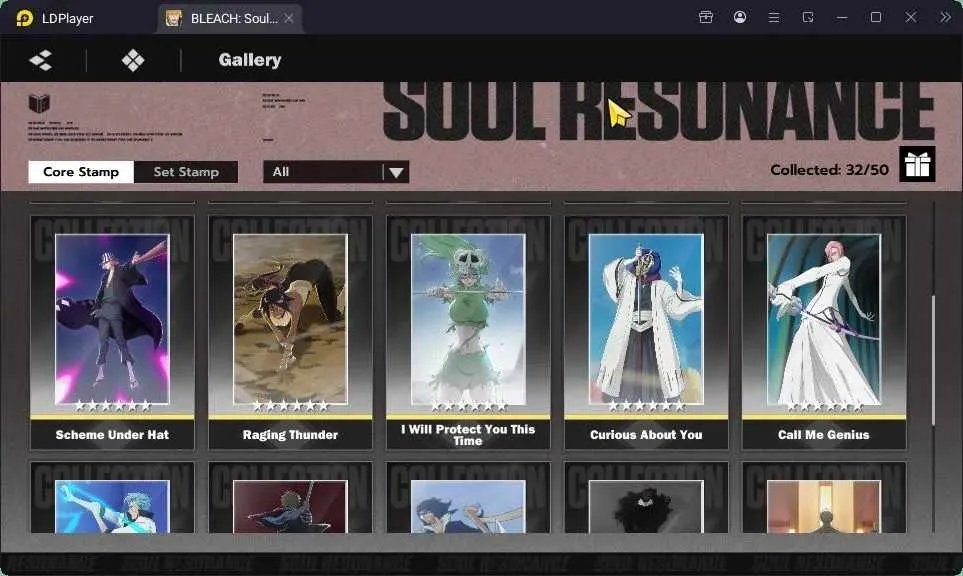The height and width of the screenshot is (576, 963).
Task: Click the Raging Thunder title label
Action: click(290, 435)
